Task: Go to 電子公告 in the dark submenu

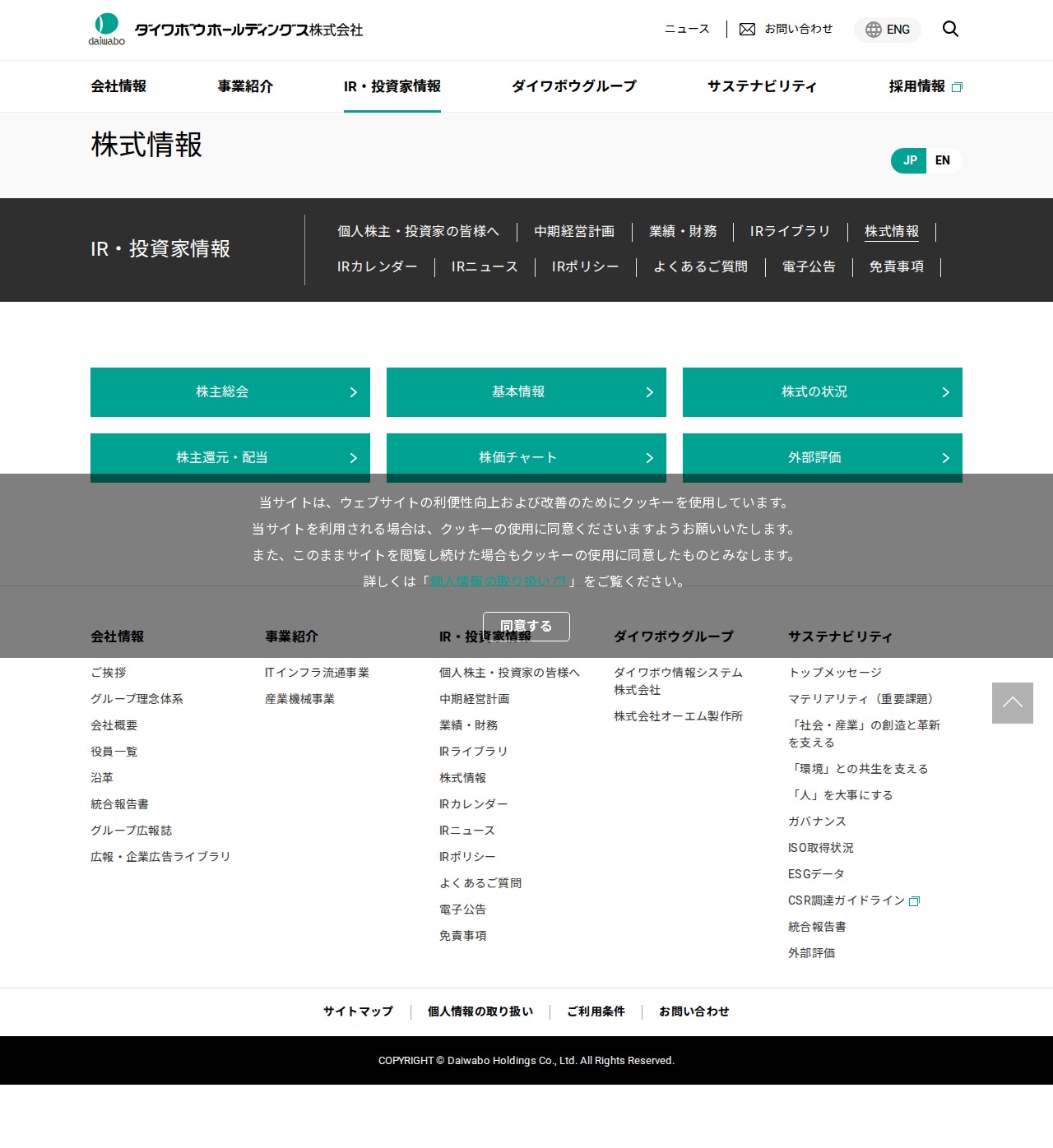Action: tap(809, 267)
